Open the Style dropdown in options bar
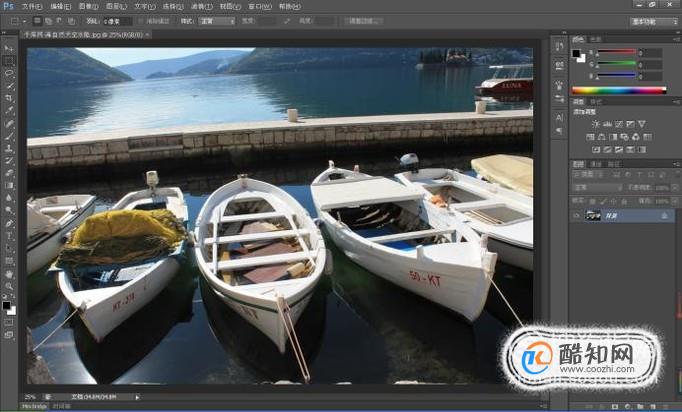682x412 pixels. coord(217,21)
